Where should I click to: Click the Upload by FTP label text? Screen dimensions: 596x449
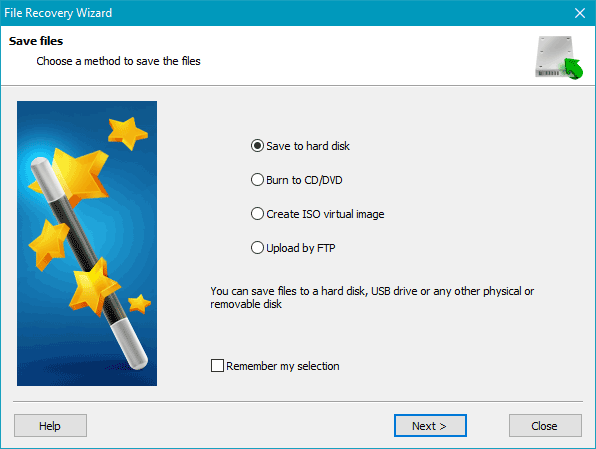click(301, 248)
